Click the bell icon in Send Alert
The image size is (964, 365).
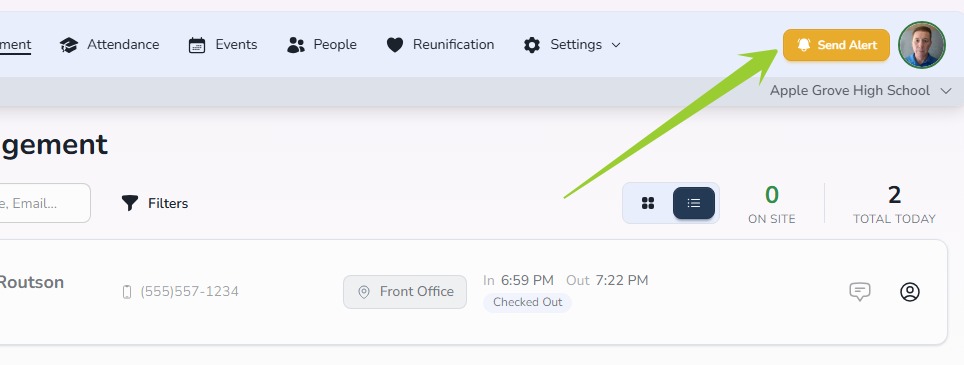(x=804, y=45)
